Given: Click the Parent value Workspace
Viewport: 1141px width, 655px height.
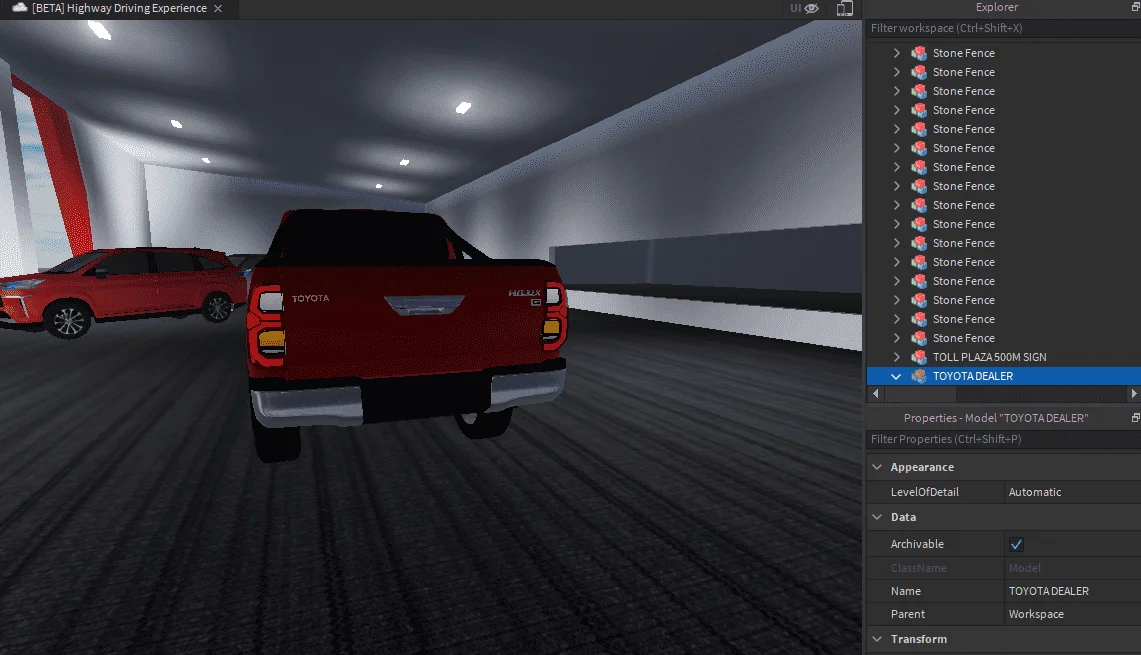Looking at the screenshot, I should tap(1036, 614).
